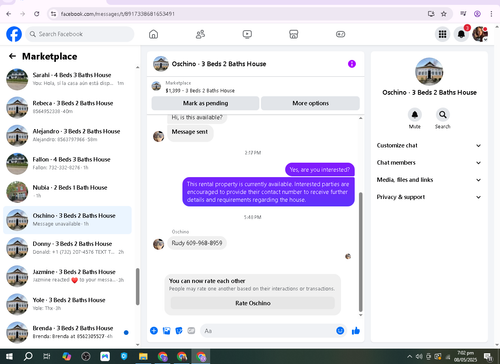The width and height of the screenshot is (500, 364).
Task: Click Rate Oschino button
Action: click(253, 303)
